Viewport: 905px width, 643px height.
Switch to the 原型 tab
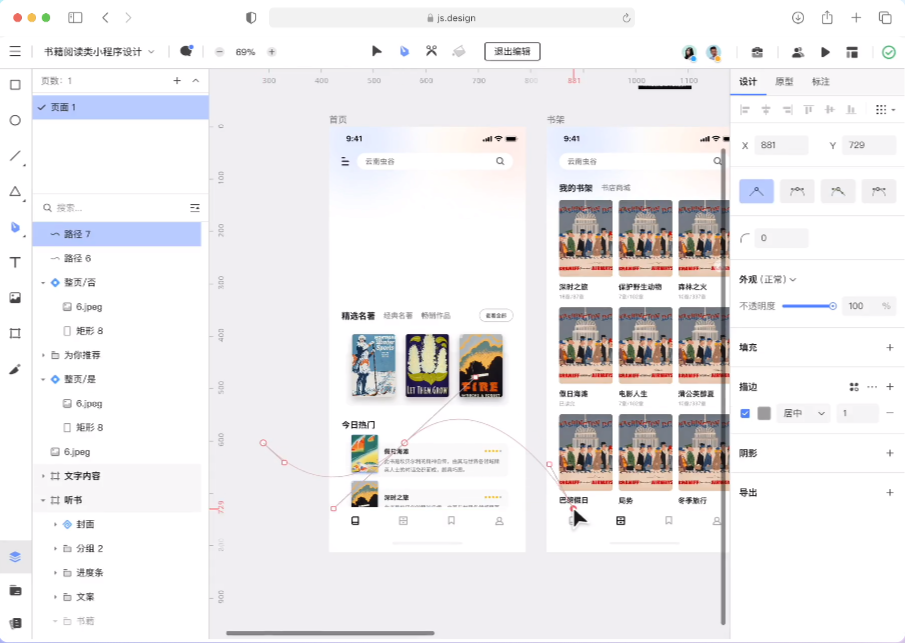tap(784, 81)
